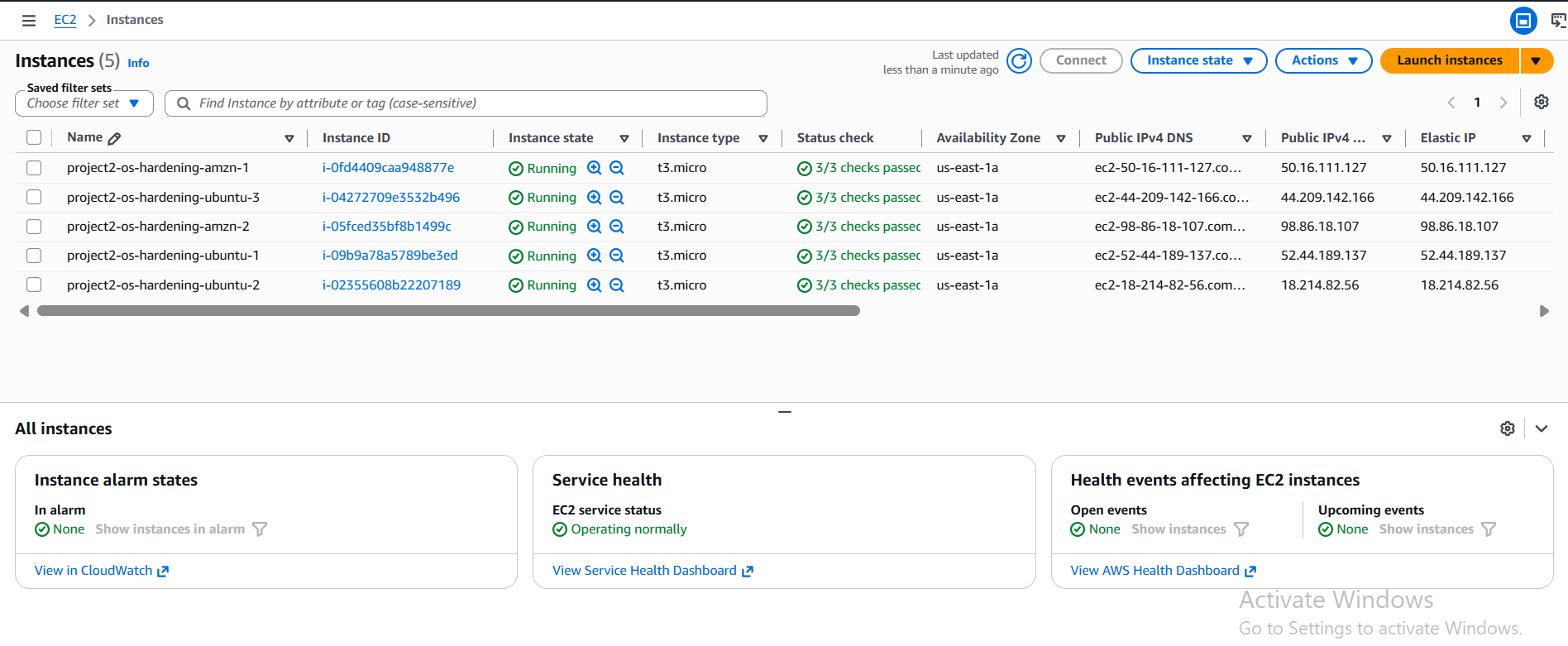
Task: Zoom in filter on ubuntu-2 instance state
Action: pyautogui.click(x=594, y=285)
